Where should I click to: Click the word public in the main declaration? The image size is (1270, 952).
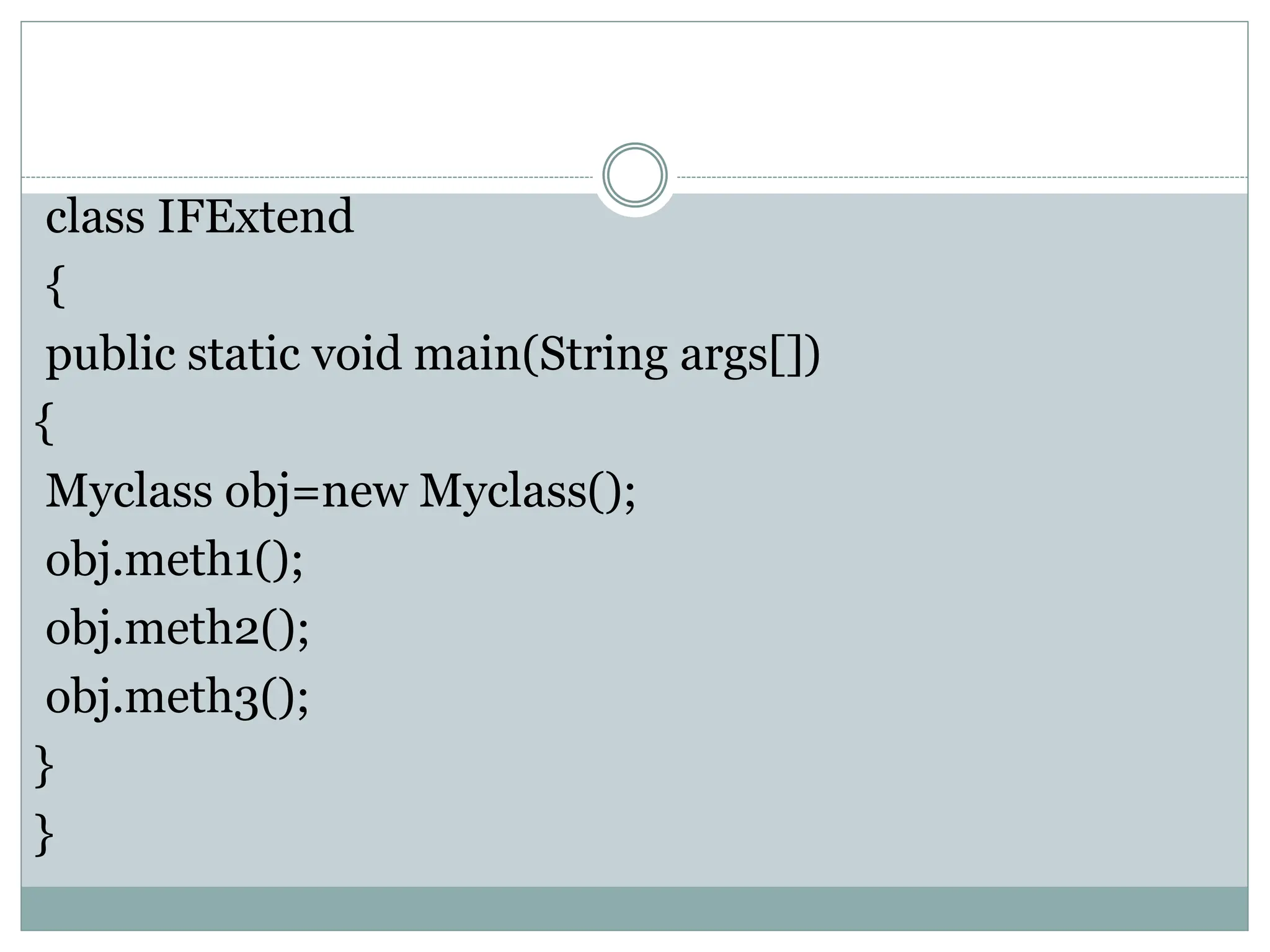tap(110, 355)
